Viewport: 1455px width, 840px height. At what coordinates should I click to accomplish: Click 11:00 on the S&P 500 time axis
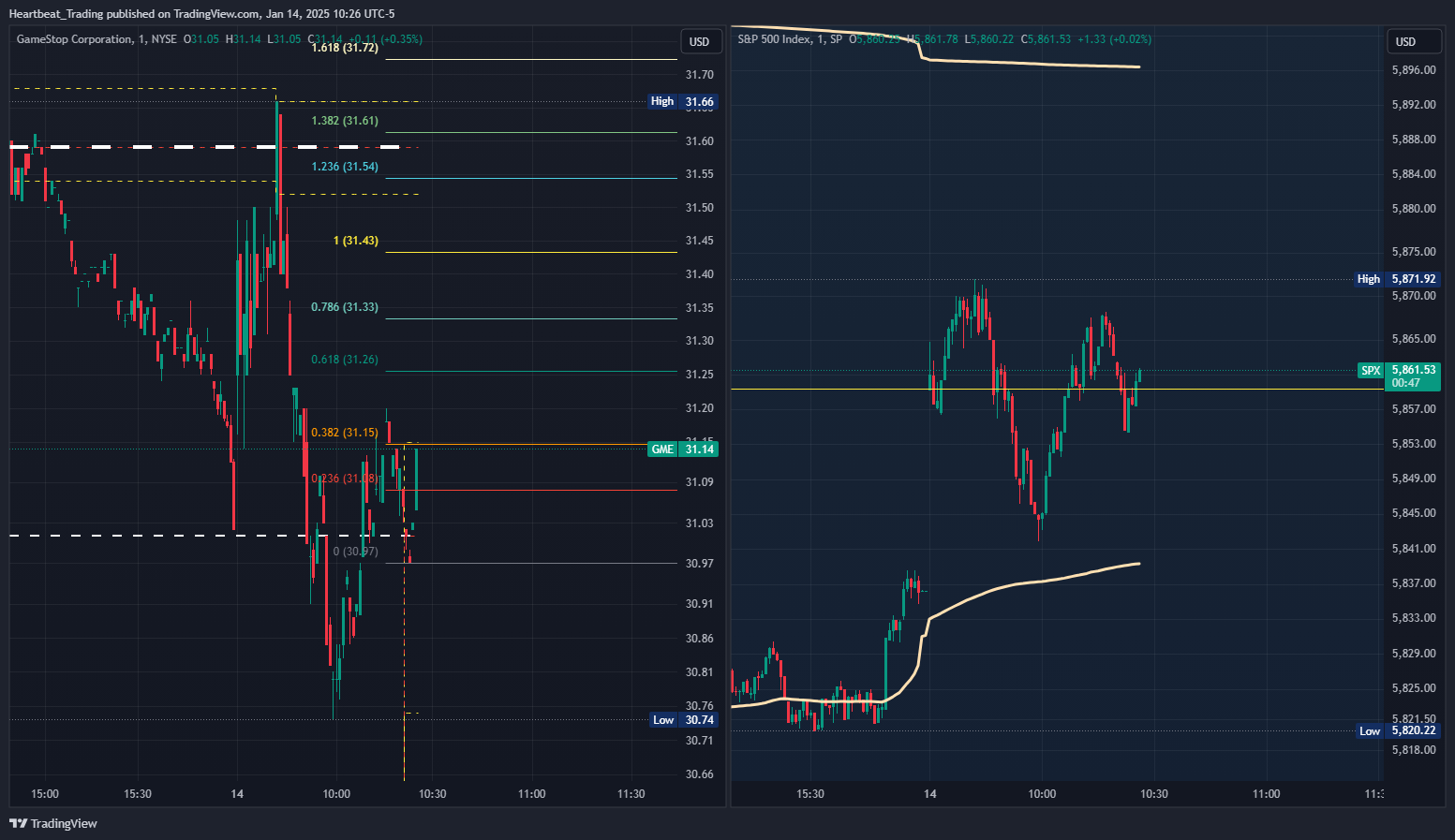(1267, 794)
